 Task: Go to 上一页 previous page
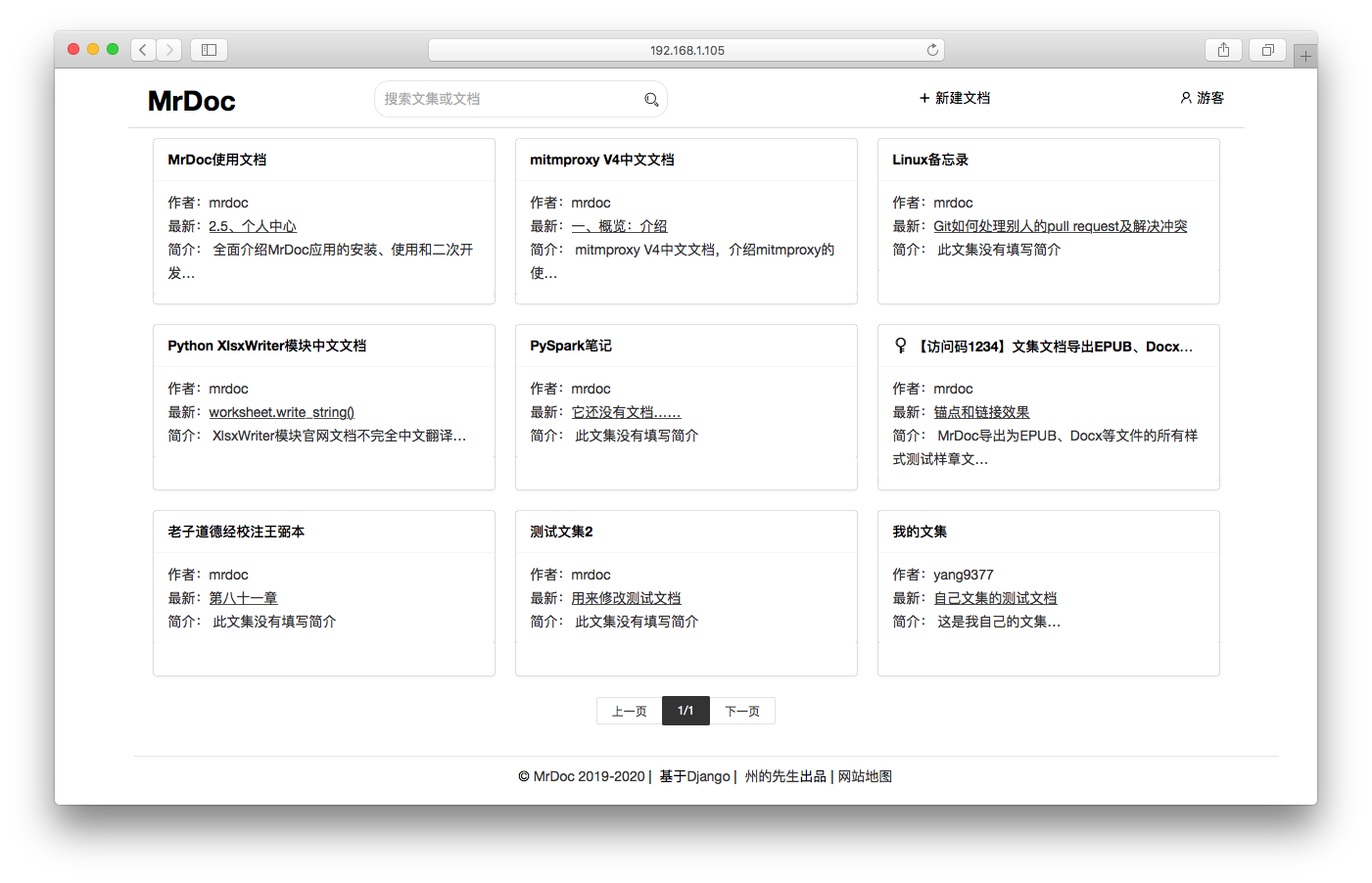coord(629,711)
